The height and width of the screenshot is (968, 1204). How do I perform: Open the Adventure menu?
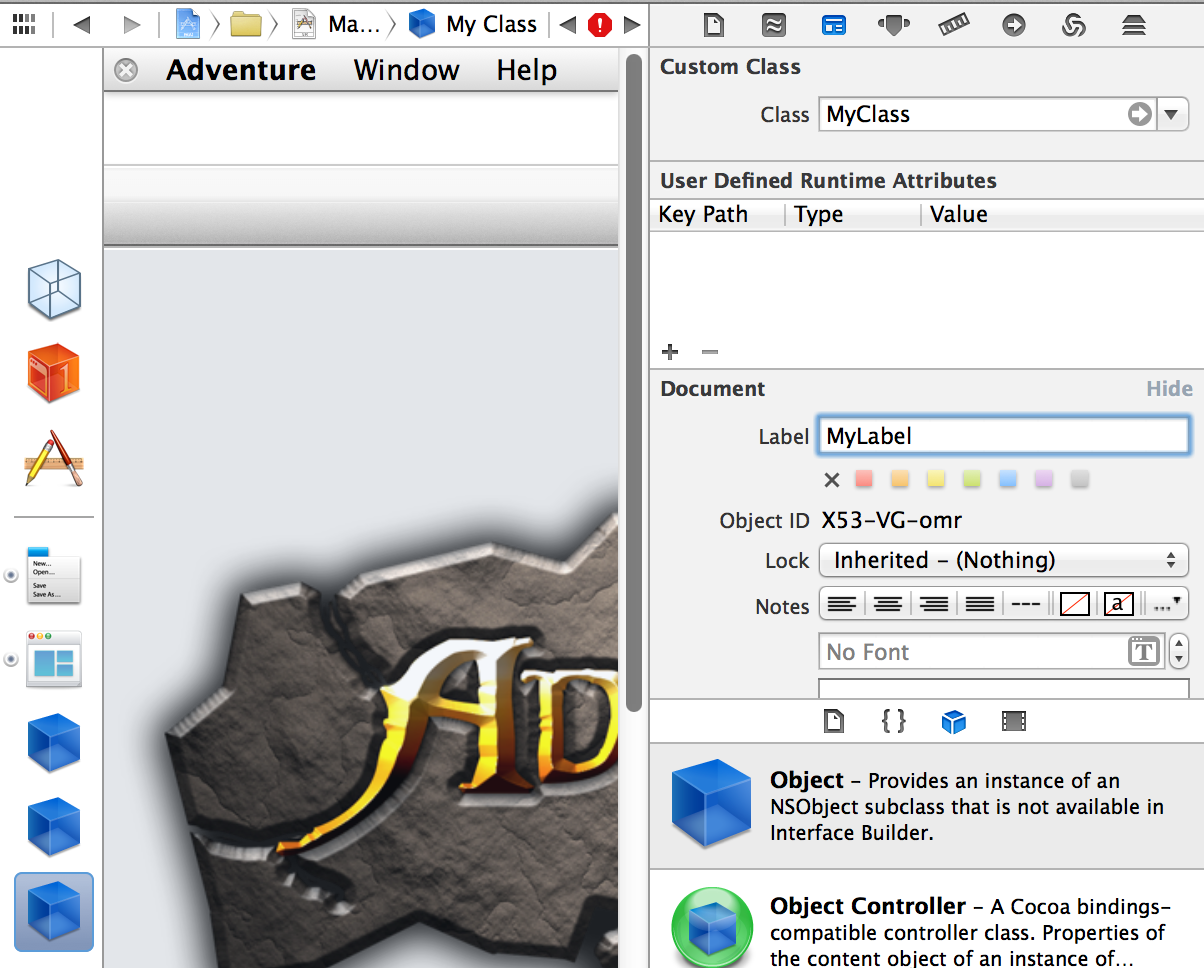point(241,70)
